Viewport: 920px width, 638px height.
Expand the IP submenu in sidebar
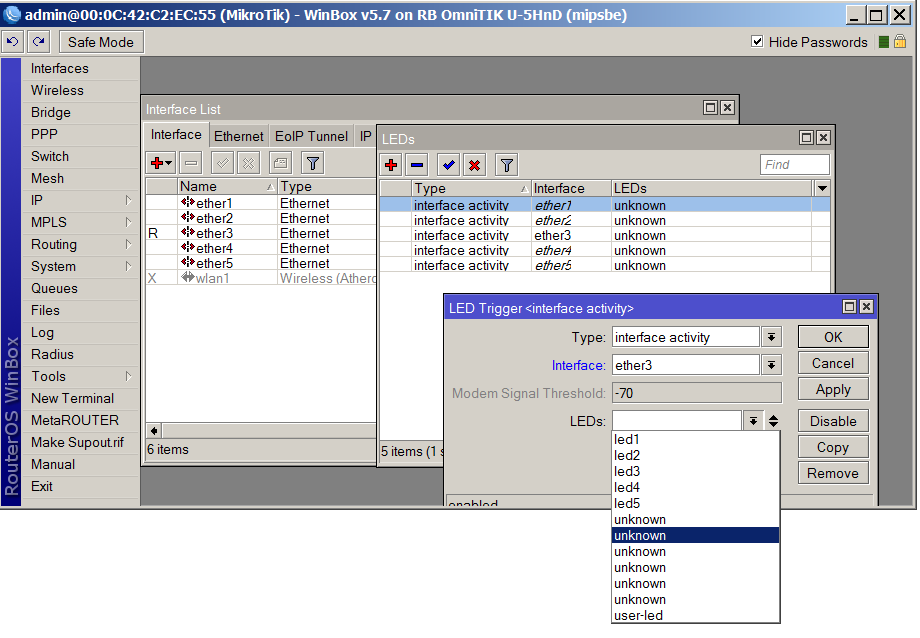coord(80,200)
